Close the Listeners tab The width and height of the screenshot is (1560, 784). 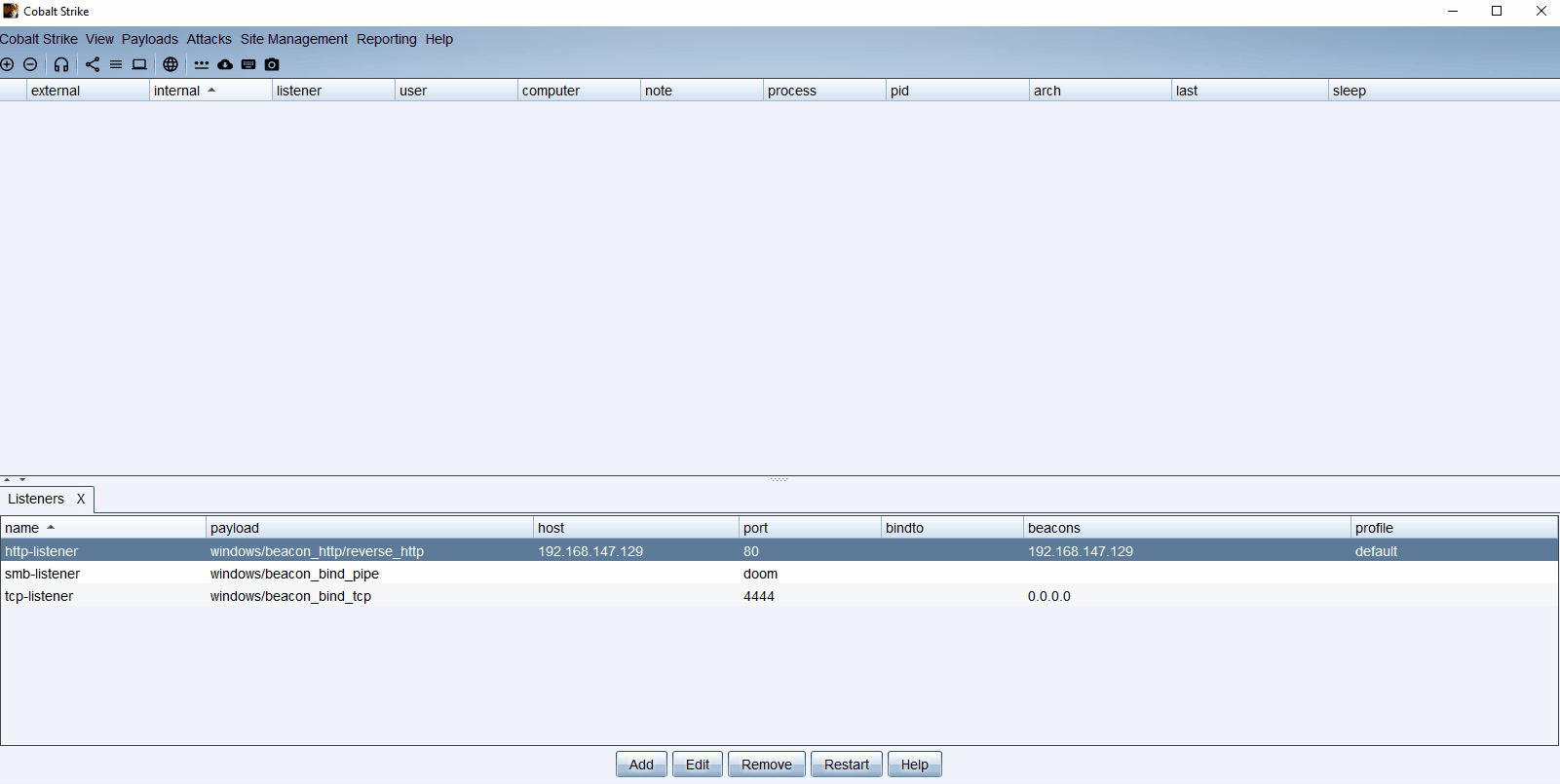[x=81, y=499]
